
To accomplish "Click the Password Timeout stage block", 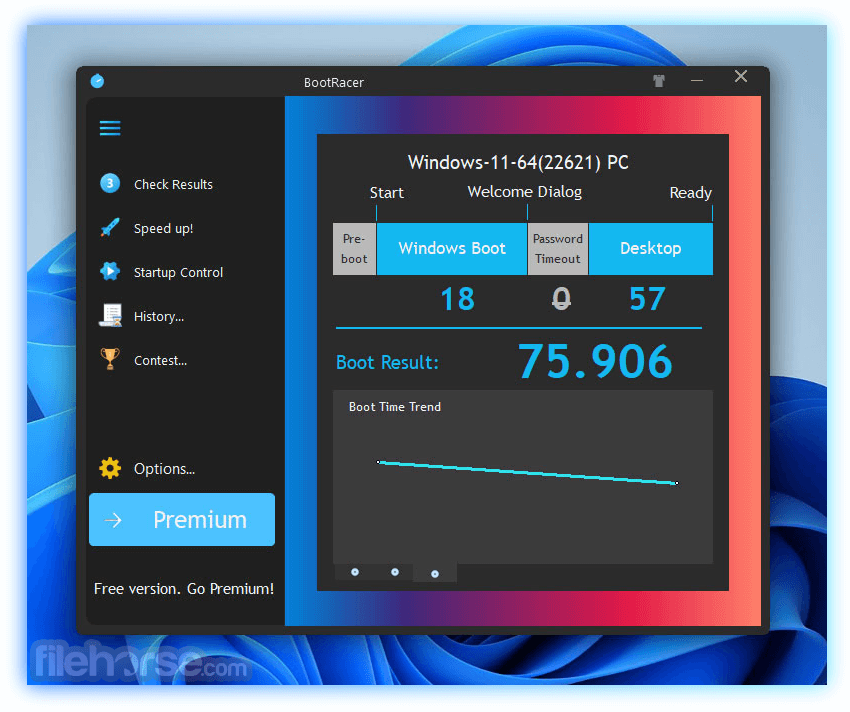I will 558,249.
